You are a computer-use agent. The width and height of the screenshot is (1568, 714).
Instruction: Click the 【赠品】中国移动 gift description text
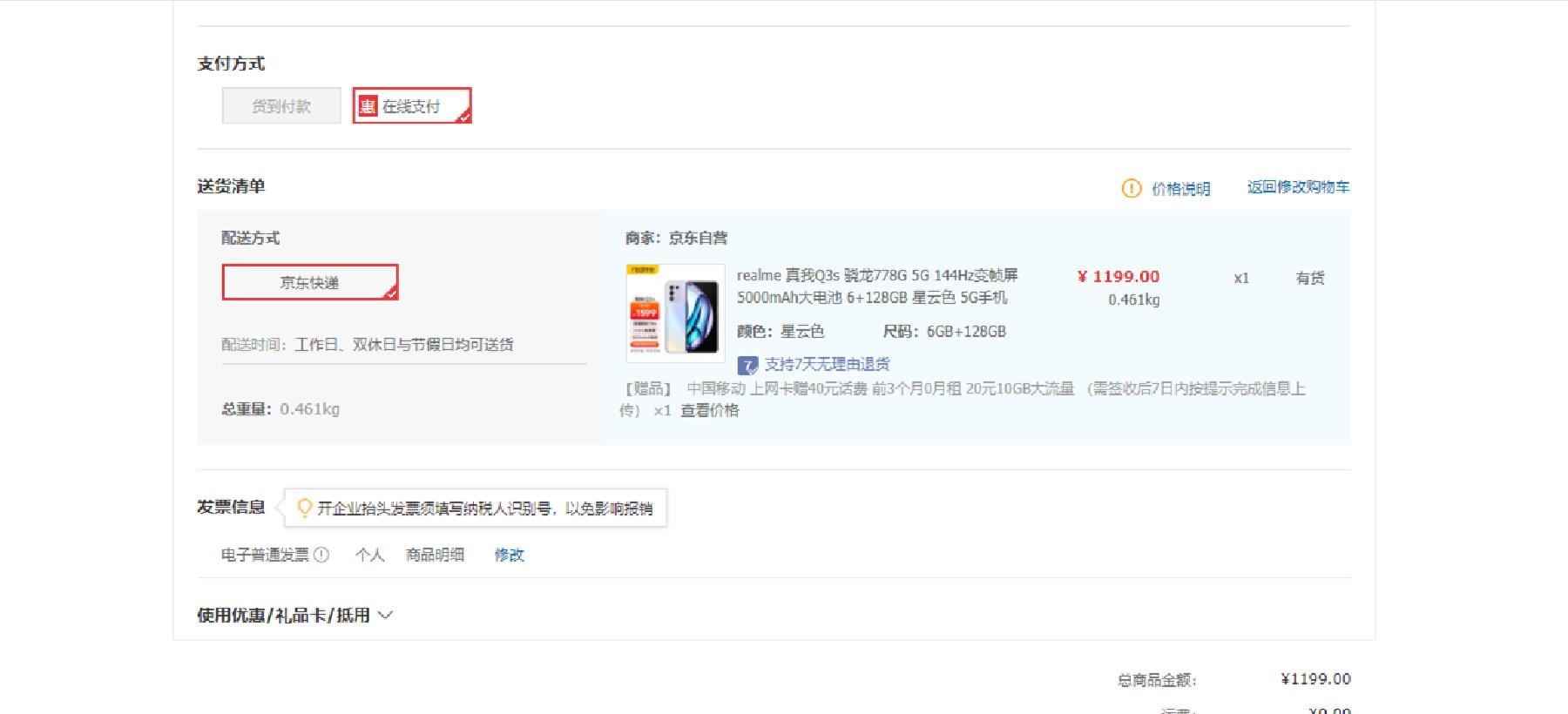963,399
